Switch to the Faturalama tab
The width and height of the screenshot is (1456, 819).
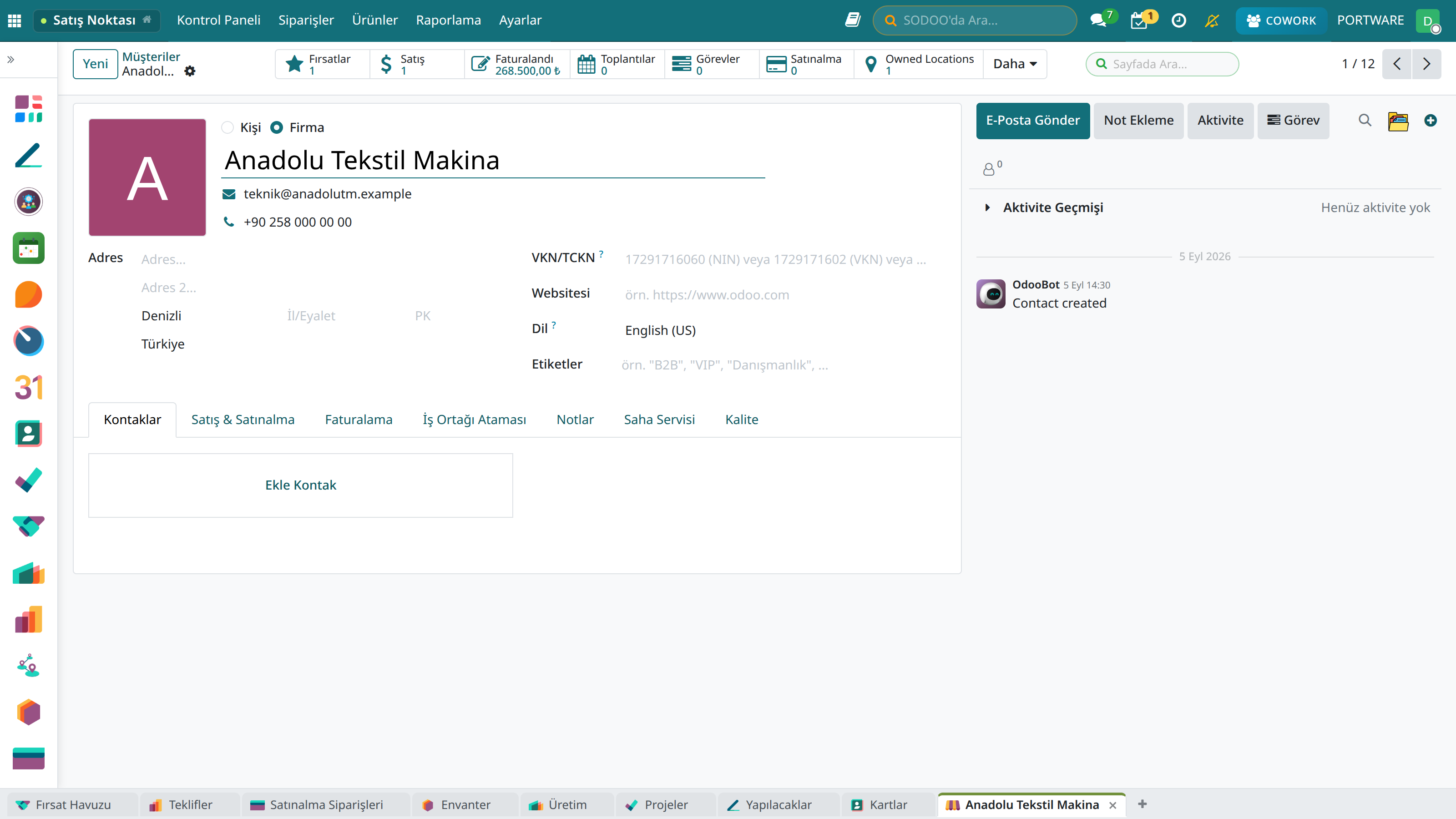[359, 420]
